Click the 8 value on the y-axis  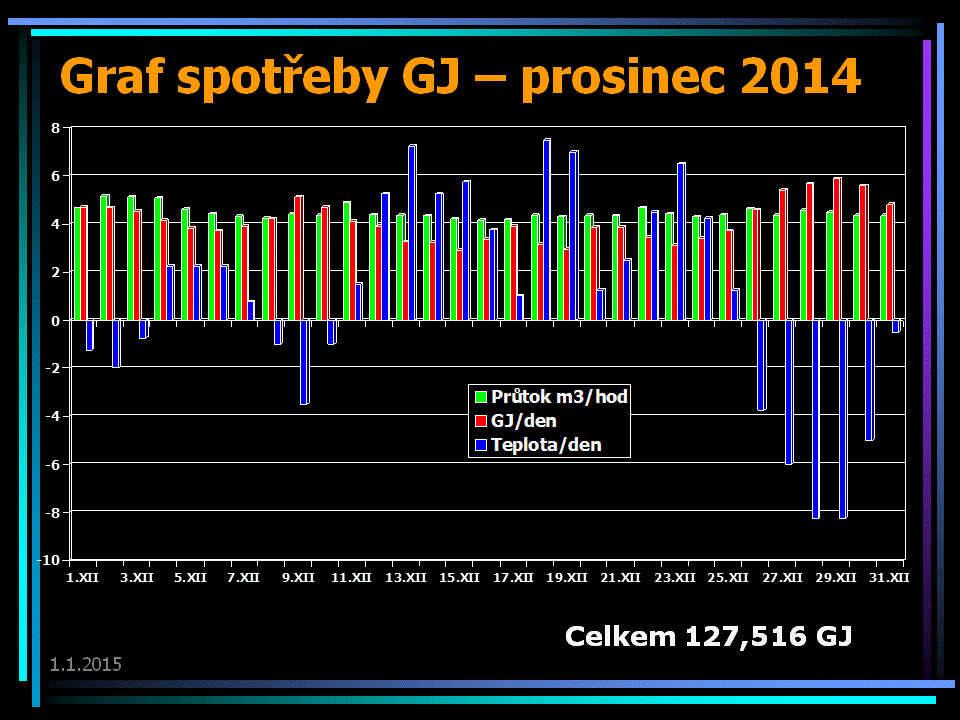57,128
